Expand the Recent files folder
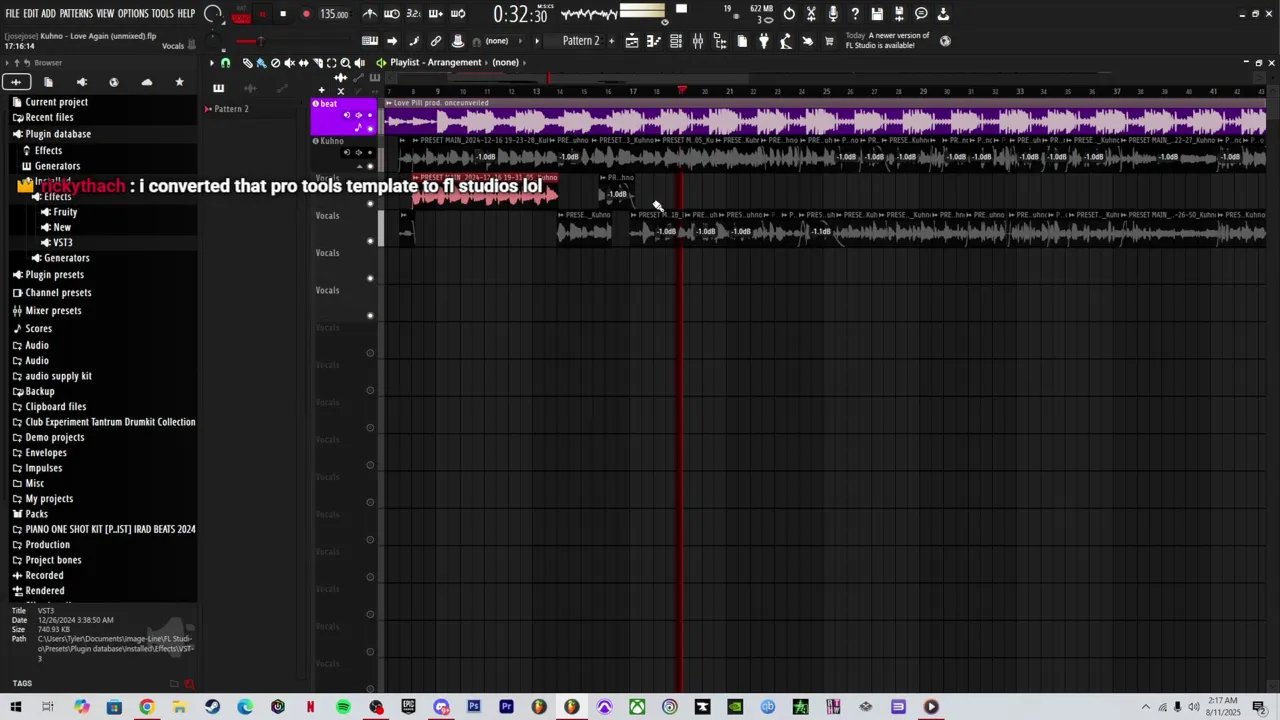This screenshot has height=720, width=1280. (49, 117)
